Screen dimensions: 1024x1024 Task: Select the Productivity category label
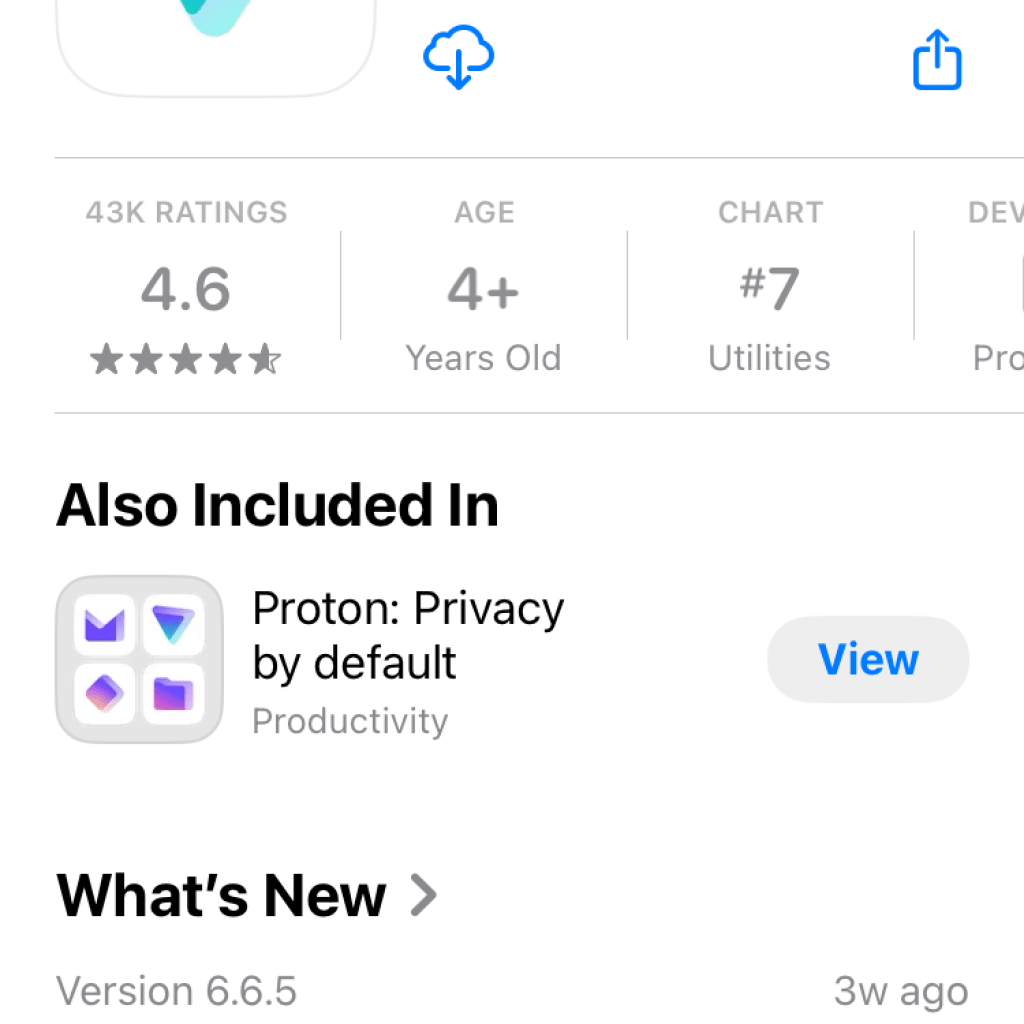pos(350,720)
